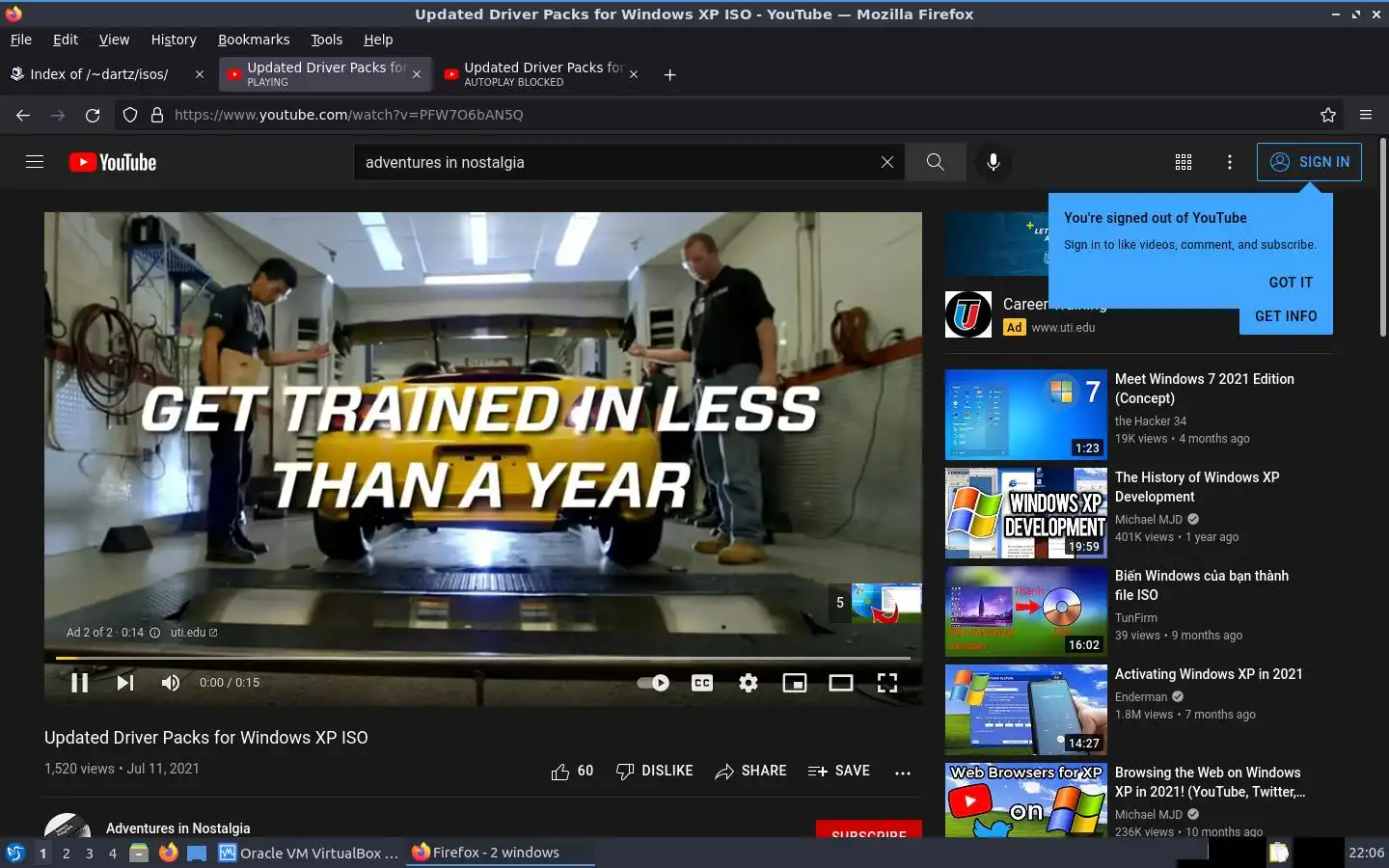
Task: Click the DISLIKE button
Action: [655, 772]
